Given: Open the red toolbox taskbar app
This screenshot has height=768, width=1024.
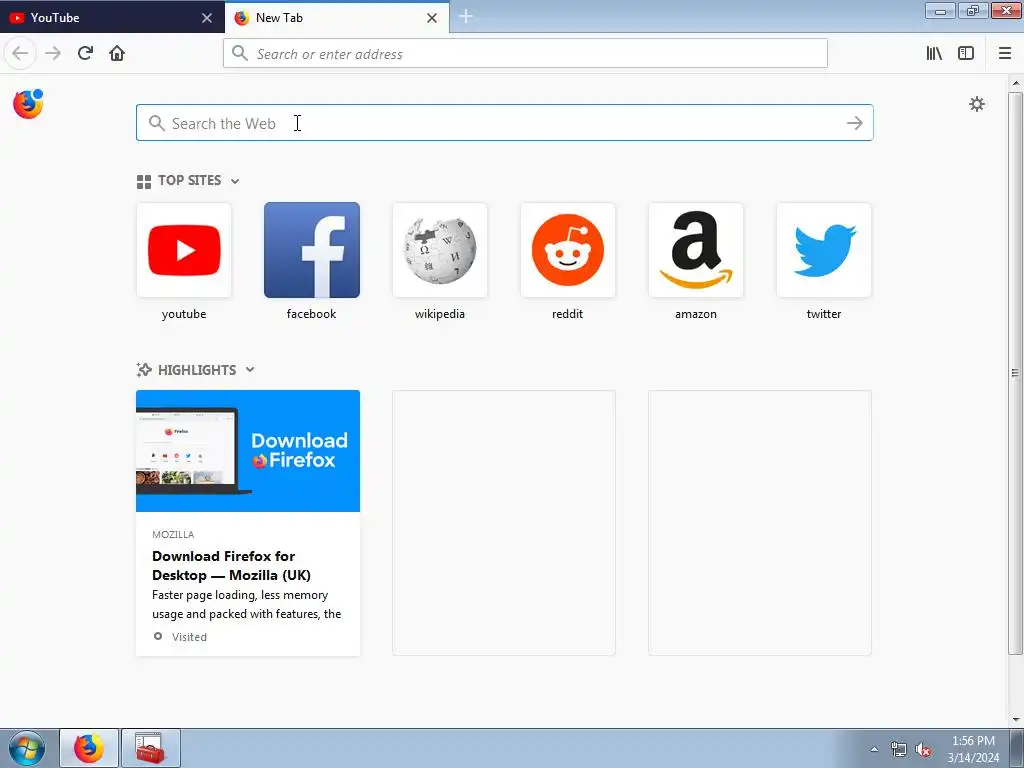Looking at the screenshot, I should coord(150,748).
